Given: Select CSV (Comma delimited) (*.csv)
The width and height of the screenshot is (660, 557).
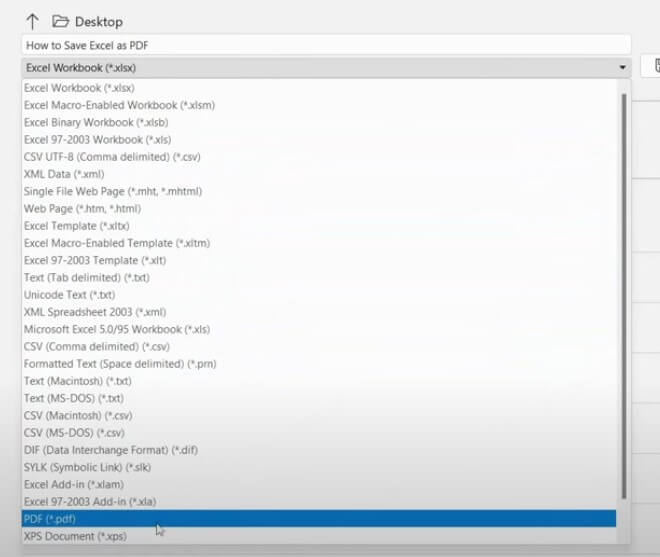Looking at the screenshot, I should [319, 347].
